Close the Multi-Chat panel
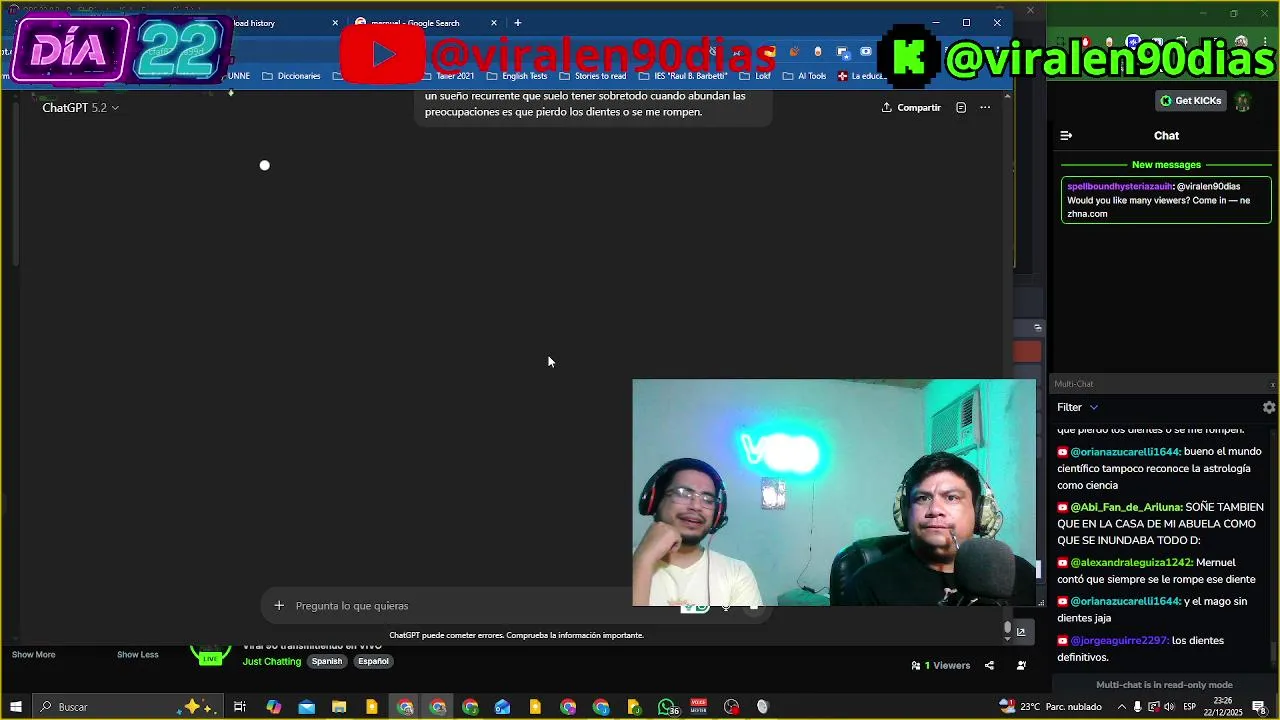This screenshot has height=720, width=1280. (1273, 384)
